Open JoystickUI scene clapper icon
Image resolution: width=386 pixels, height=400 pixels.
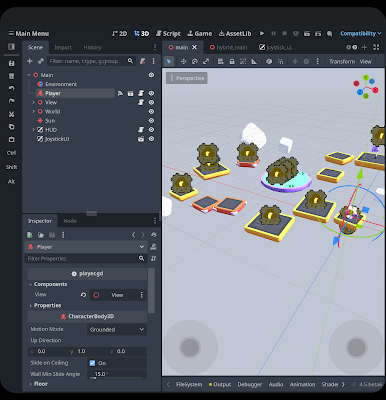pos(141,139)
